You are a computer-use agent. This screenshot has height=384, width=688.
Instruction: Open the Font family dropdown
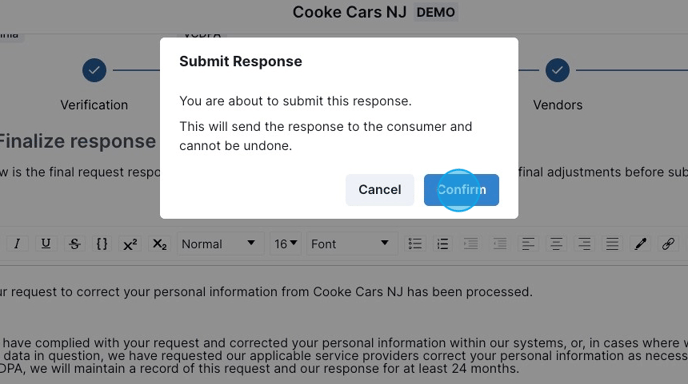[x=351, y=244]
